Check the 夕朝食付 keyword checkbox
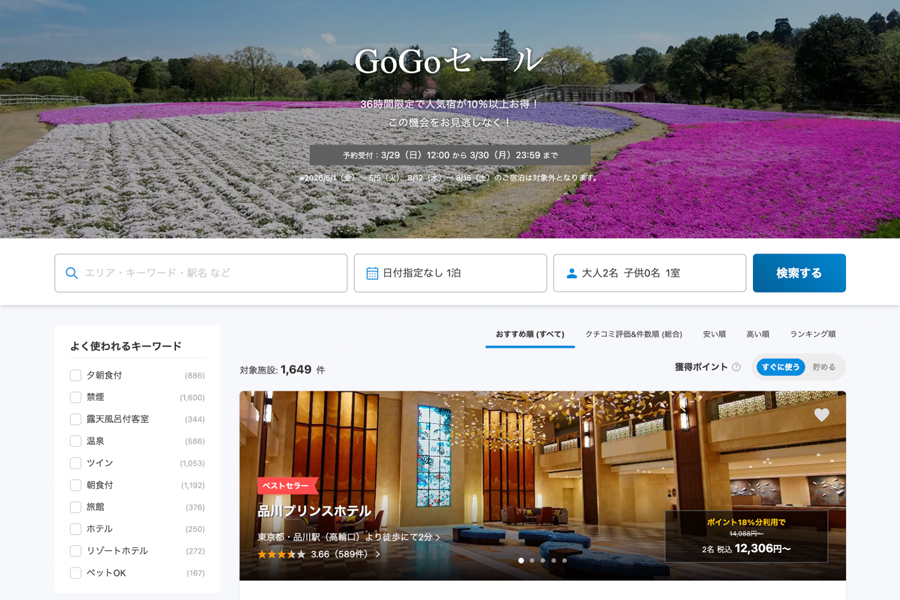Image resolution: width=900 pixels, height=600 pixels. tap(76, 375)
